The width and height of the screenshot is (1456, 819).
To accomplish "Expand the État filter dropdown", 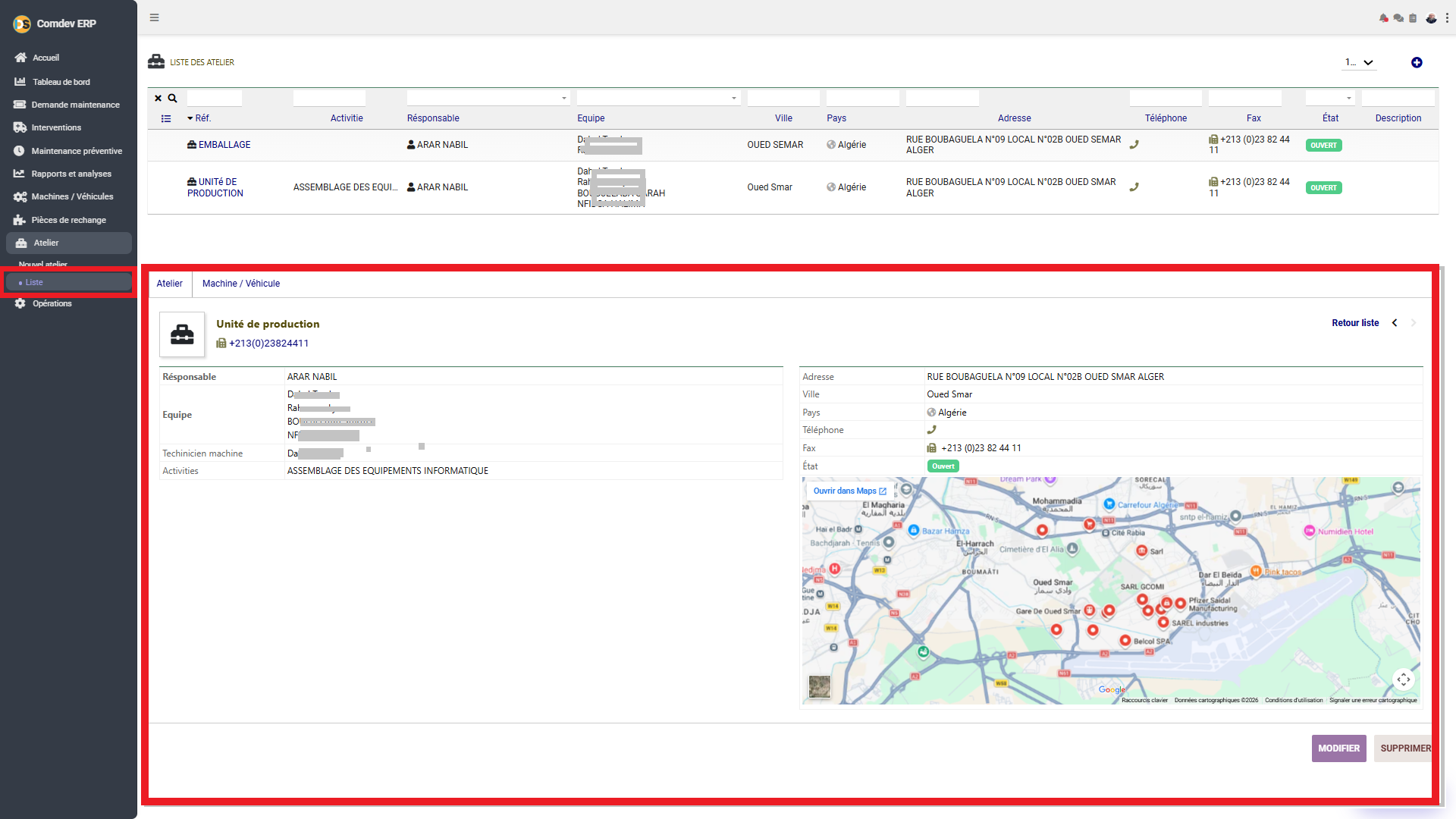I will 1330,99.
